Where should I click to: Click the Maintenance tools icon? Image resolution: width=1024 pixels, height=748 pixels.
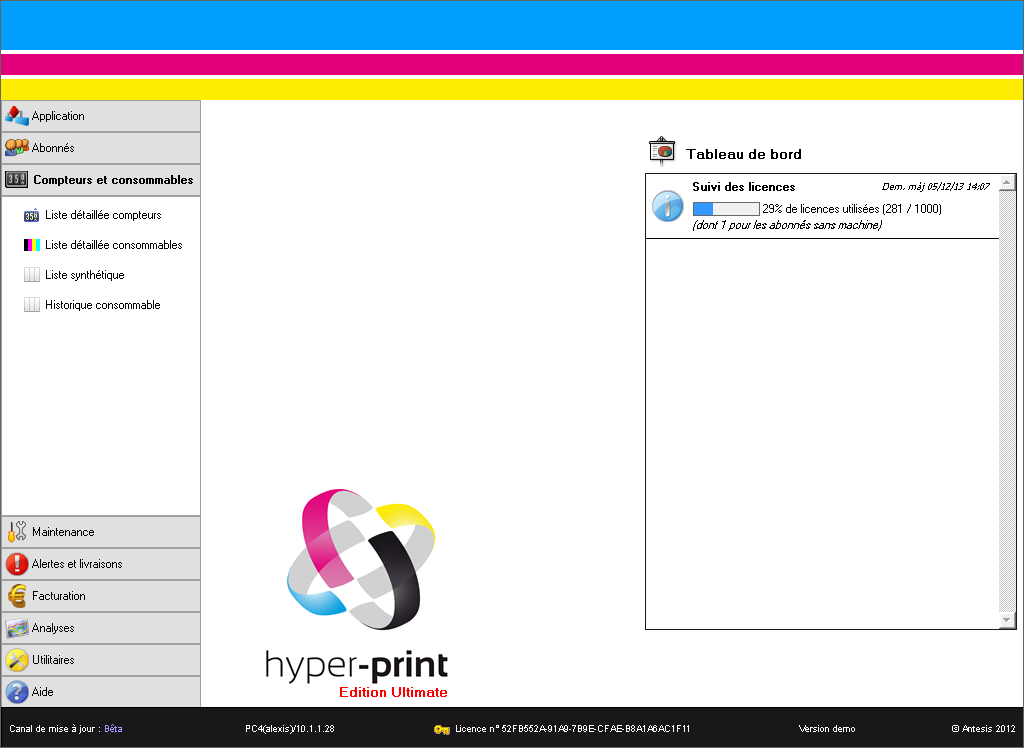click(x=15, y=531)
